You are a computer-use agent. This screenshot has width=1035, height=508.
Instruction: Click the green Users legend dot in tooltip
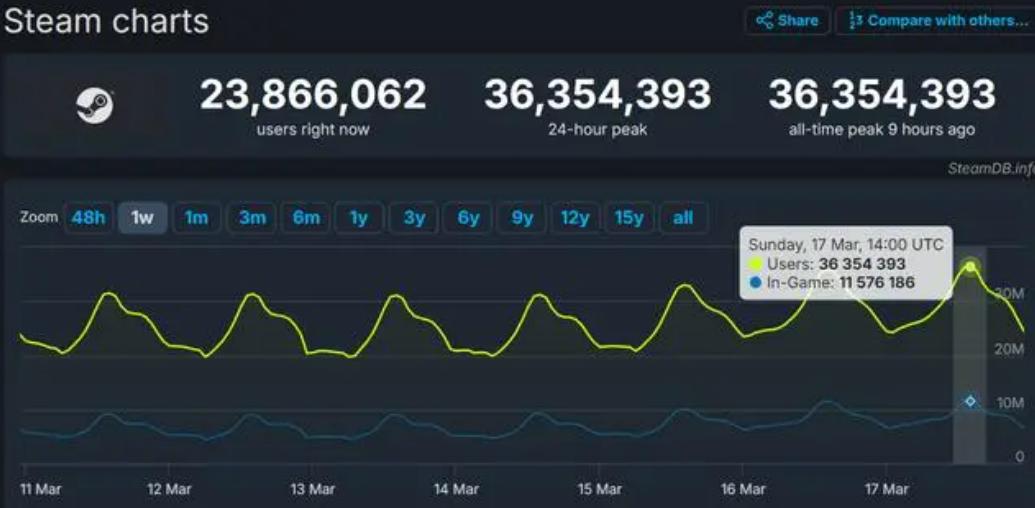click(x=756, y=265)
